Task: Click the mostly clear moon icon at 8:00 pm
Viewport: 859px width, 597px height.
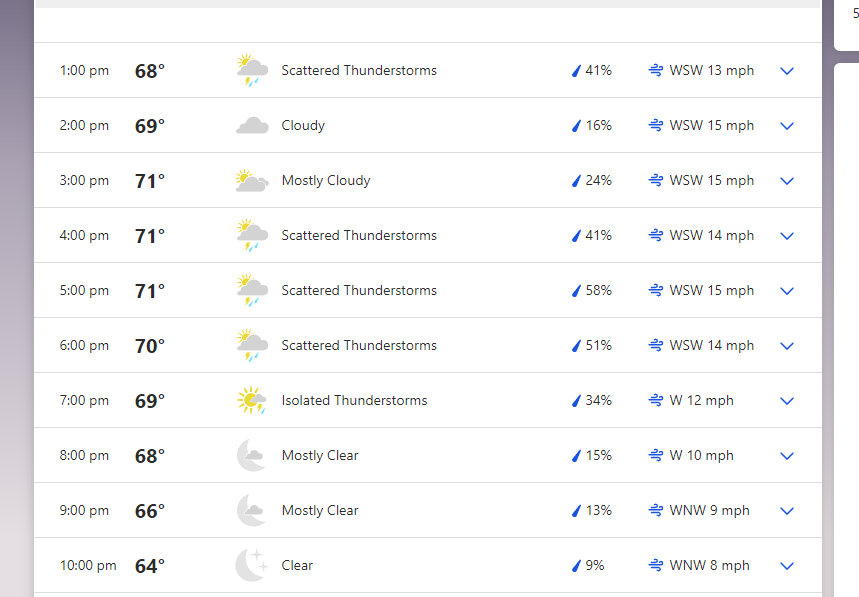Action: click(x=251, y=455)
